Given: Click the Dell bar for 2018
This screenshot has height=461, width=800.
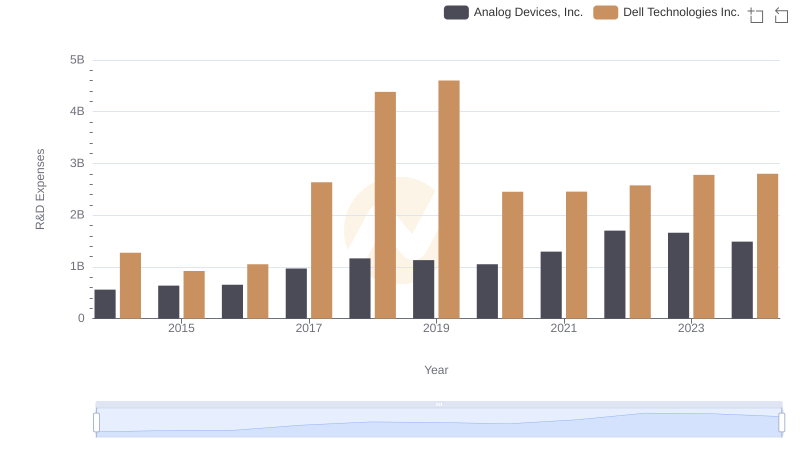Looking at the screenshot, I should [x=385, y=205].
